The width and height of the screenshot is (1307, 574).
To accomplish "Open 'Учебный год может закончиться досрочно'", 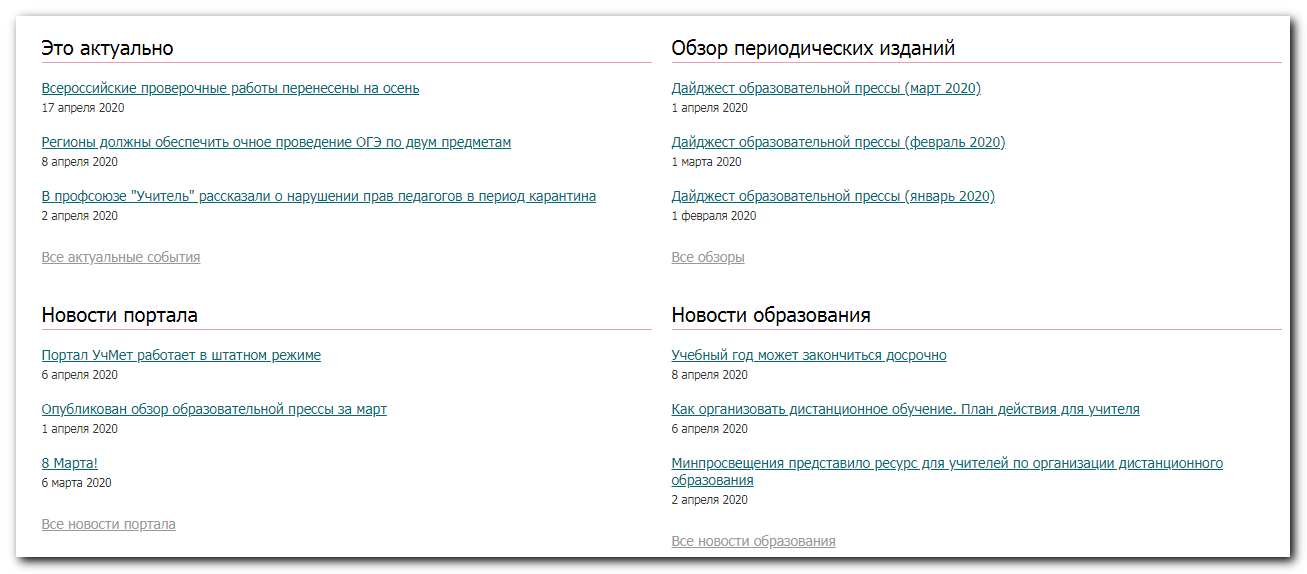I will point(809,355).
